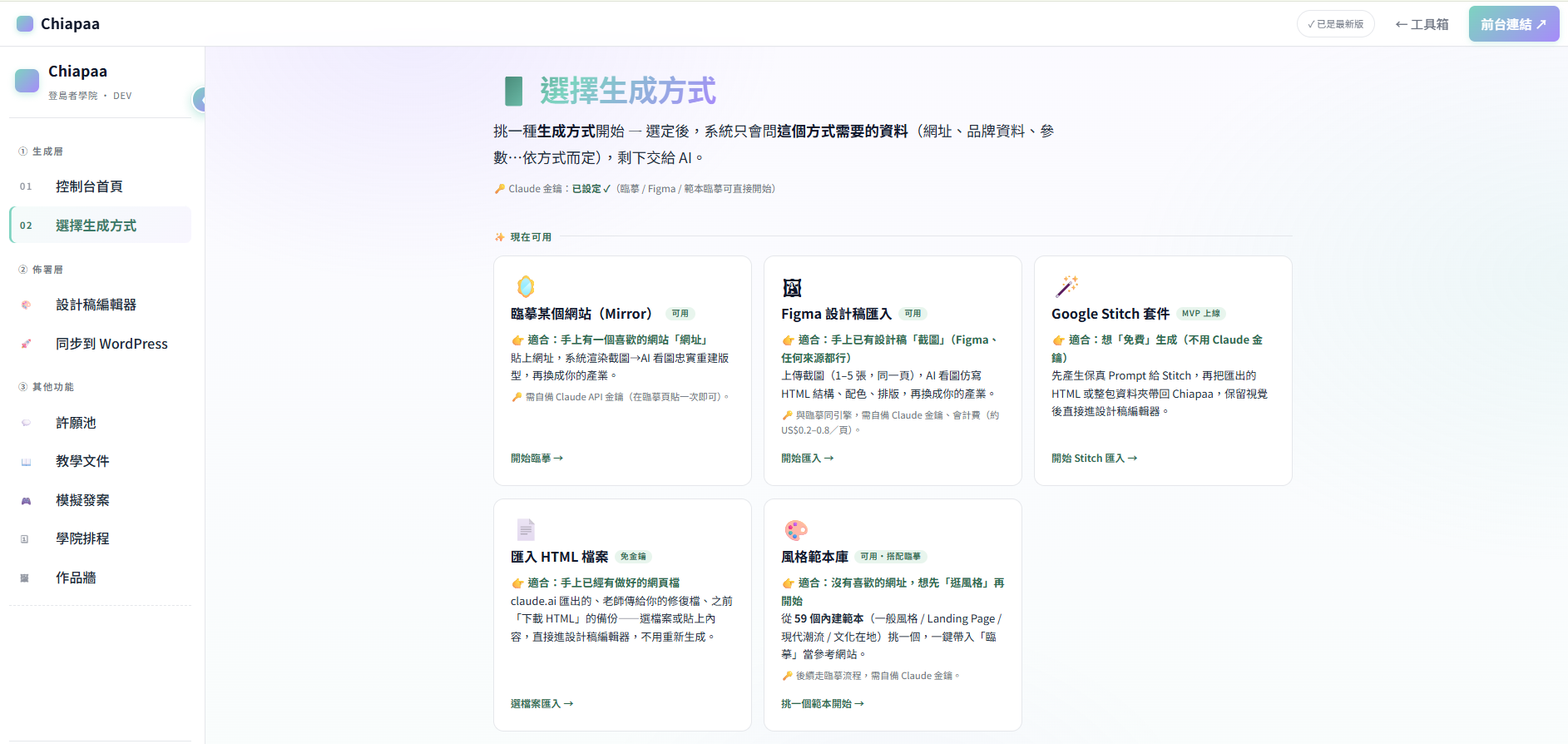
Task: Click the 同步到 WordPress sidebar icon
Action: point(26,344)
